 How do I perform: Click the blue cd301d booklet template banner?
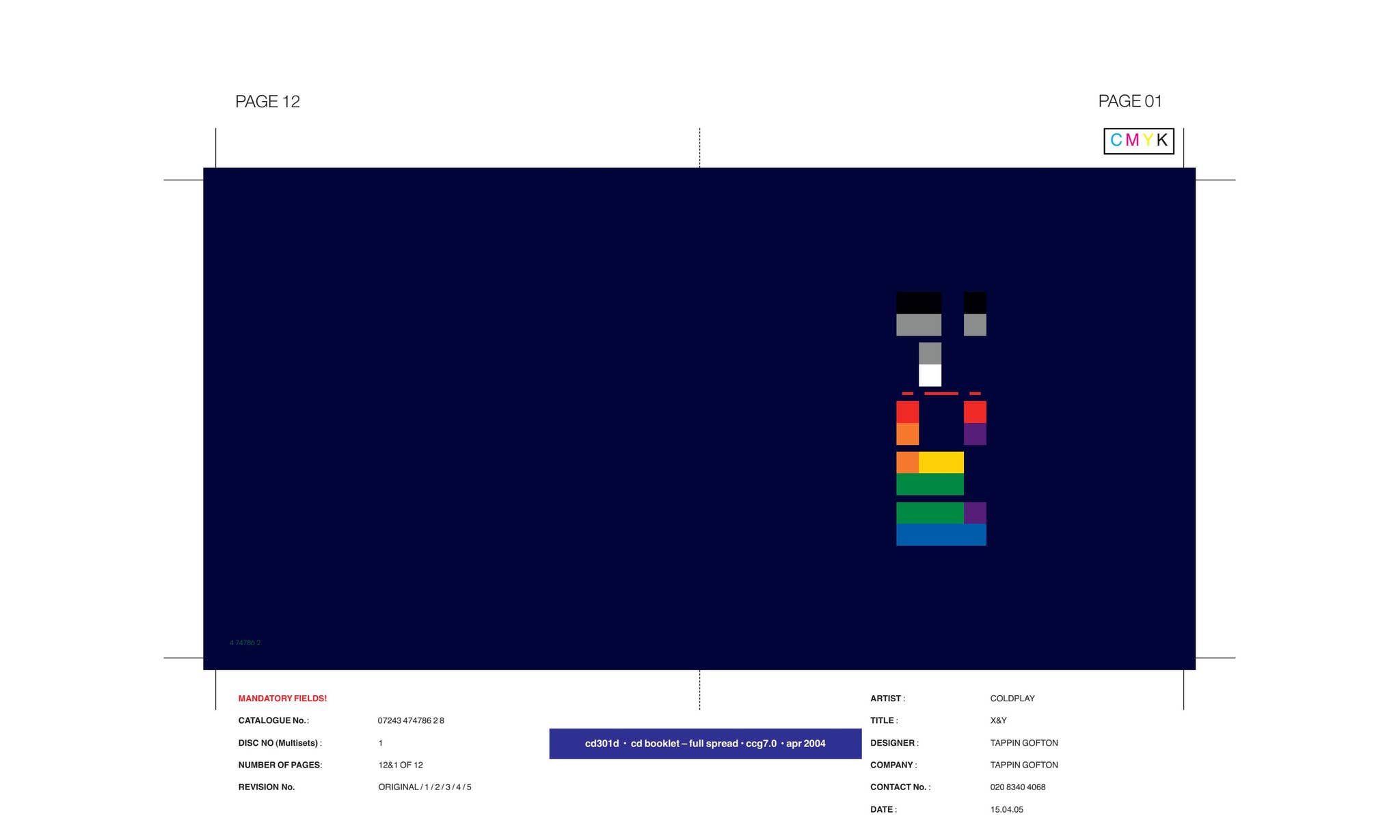705,744
